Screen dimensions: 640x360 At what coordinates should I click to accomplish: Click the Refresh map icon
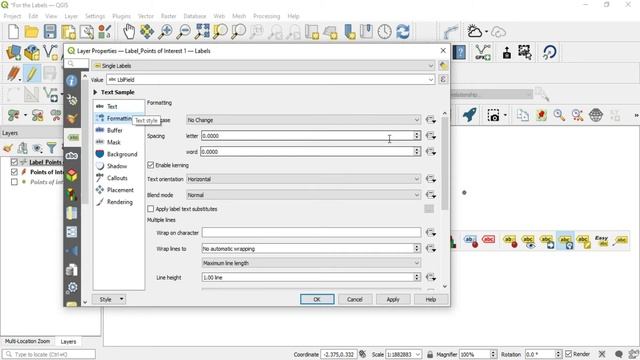pos(403,31)
